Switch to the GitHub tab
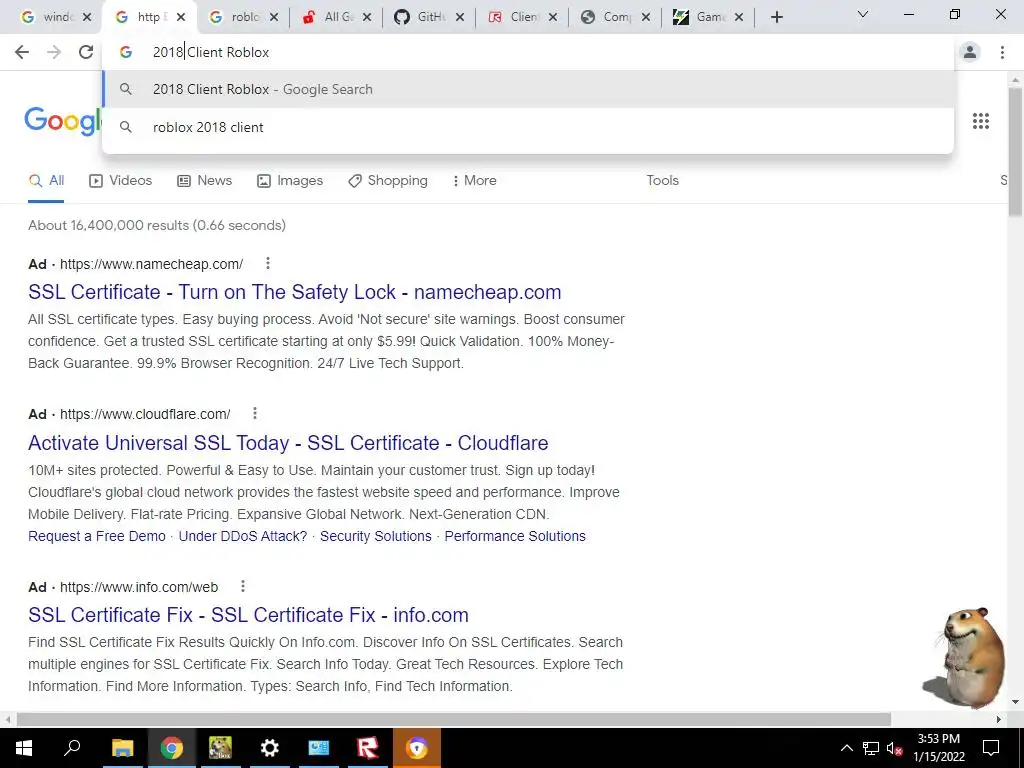 tap(423, 18)
